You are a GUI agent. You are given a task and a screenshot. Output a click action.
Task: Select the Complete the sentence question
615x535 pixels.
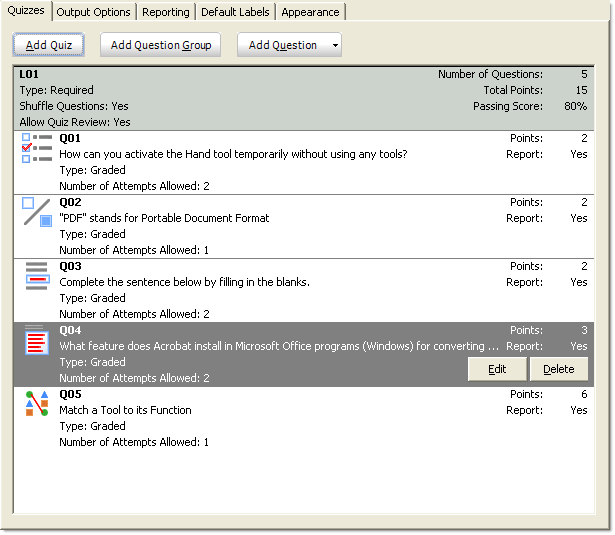click(x=184, y=282)
